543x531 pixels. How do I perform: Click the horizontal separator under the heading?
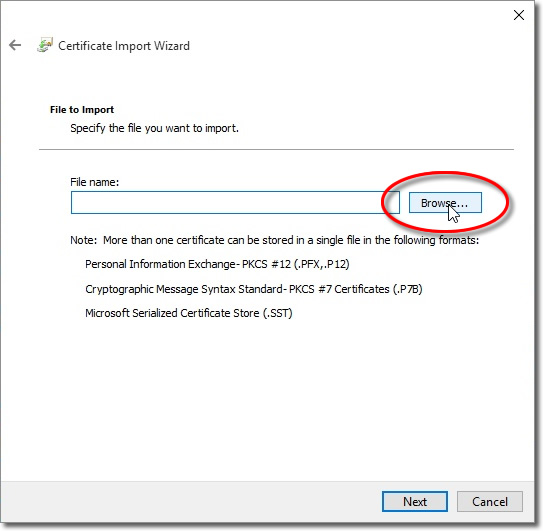(x=276, y=150)
